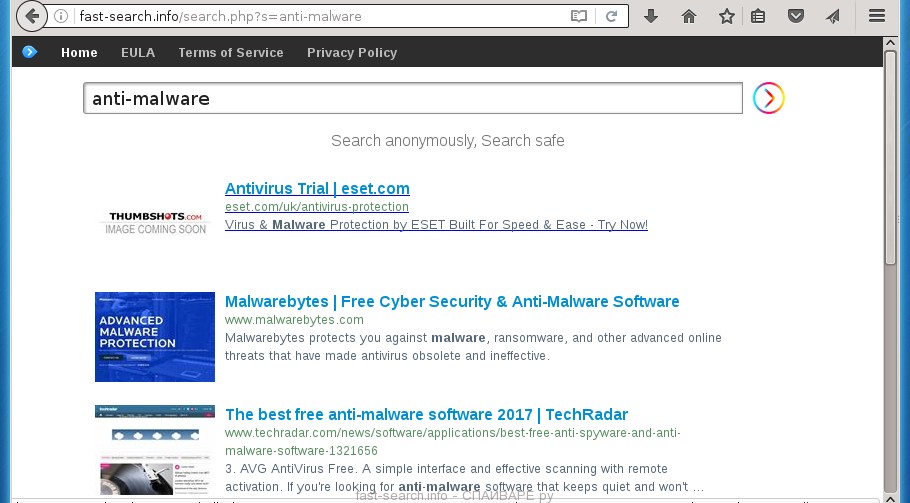
Task: Go back using the browser back arrow
Action: [x=31, y=16]
